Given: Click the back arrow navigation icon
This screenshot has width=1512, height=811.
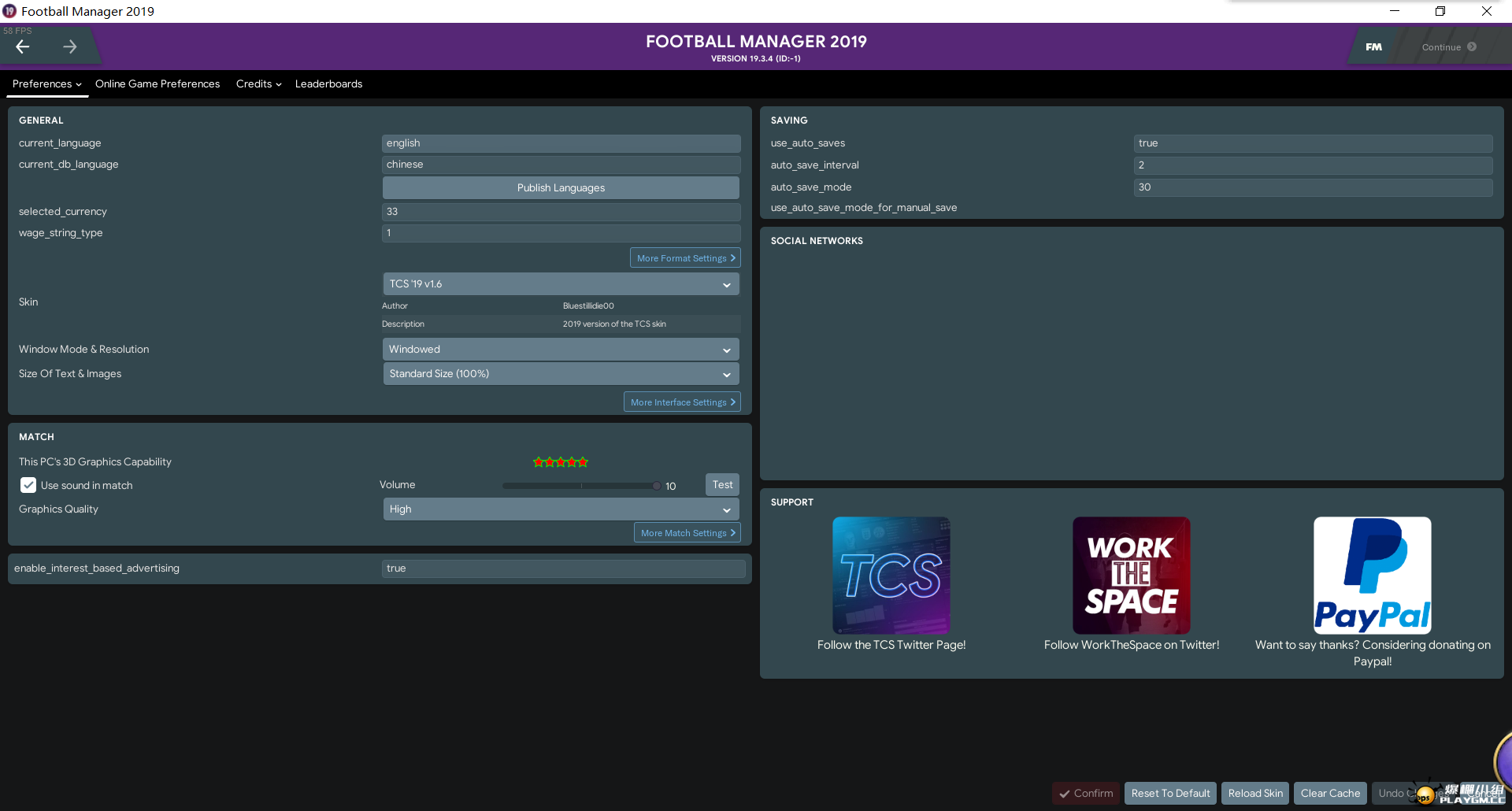Looking at the screenshot, I should (23, 47).
